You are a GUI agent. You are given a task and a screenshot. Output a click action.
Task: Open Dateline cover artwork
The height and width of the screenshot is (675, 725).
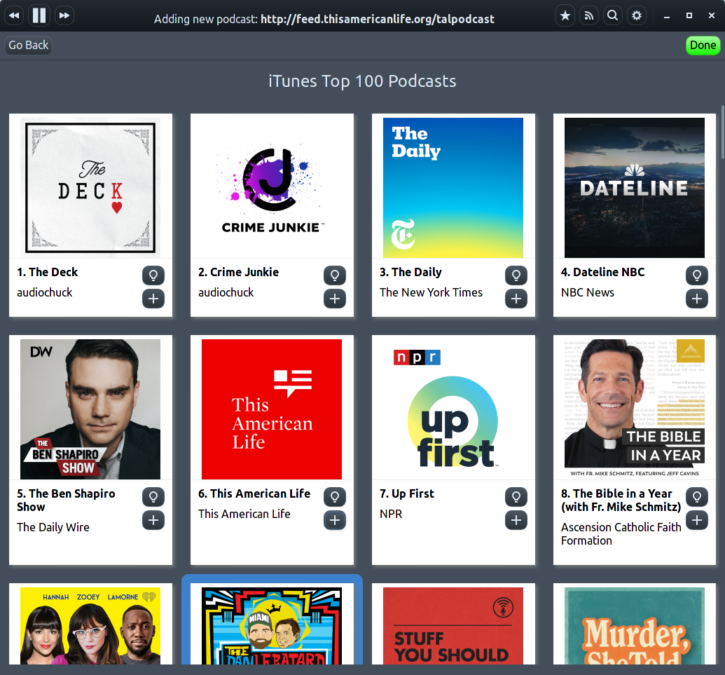coord(634,188)
